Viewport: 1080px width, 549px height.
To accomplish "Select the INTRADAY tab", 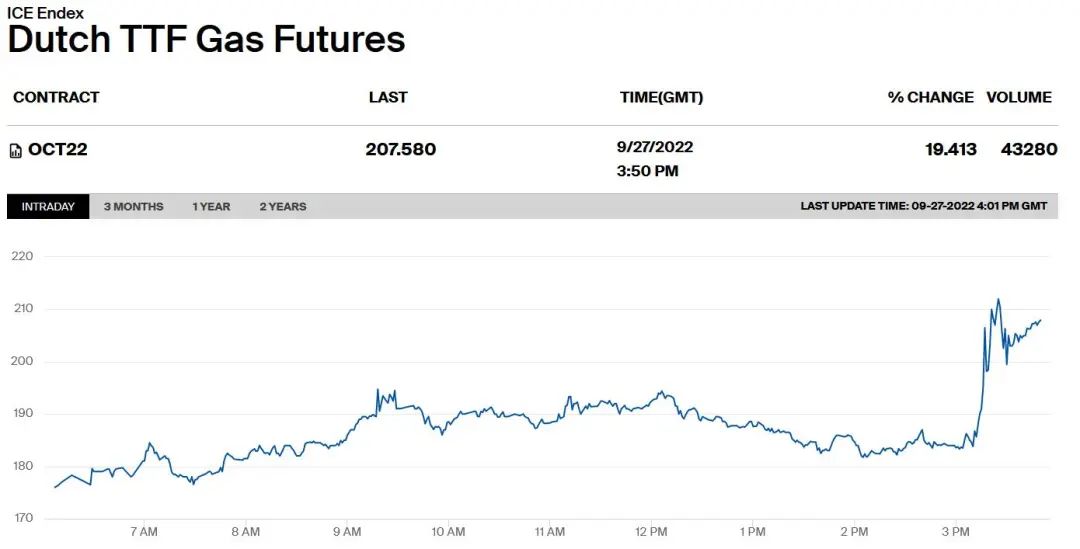I will point(48,207).
